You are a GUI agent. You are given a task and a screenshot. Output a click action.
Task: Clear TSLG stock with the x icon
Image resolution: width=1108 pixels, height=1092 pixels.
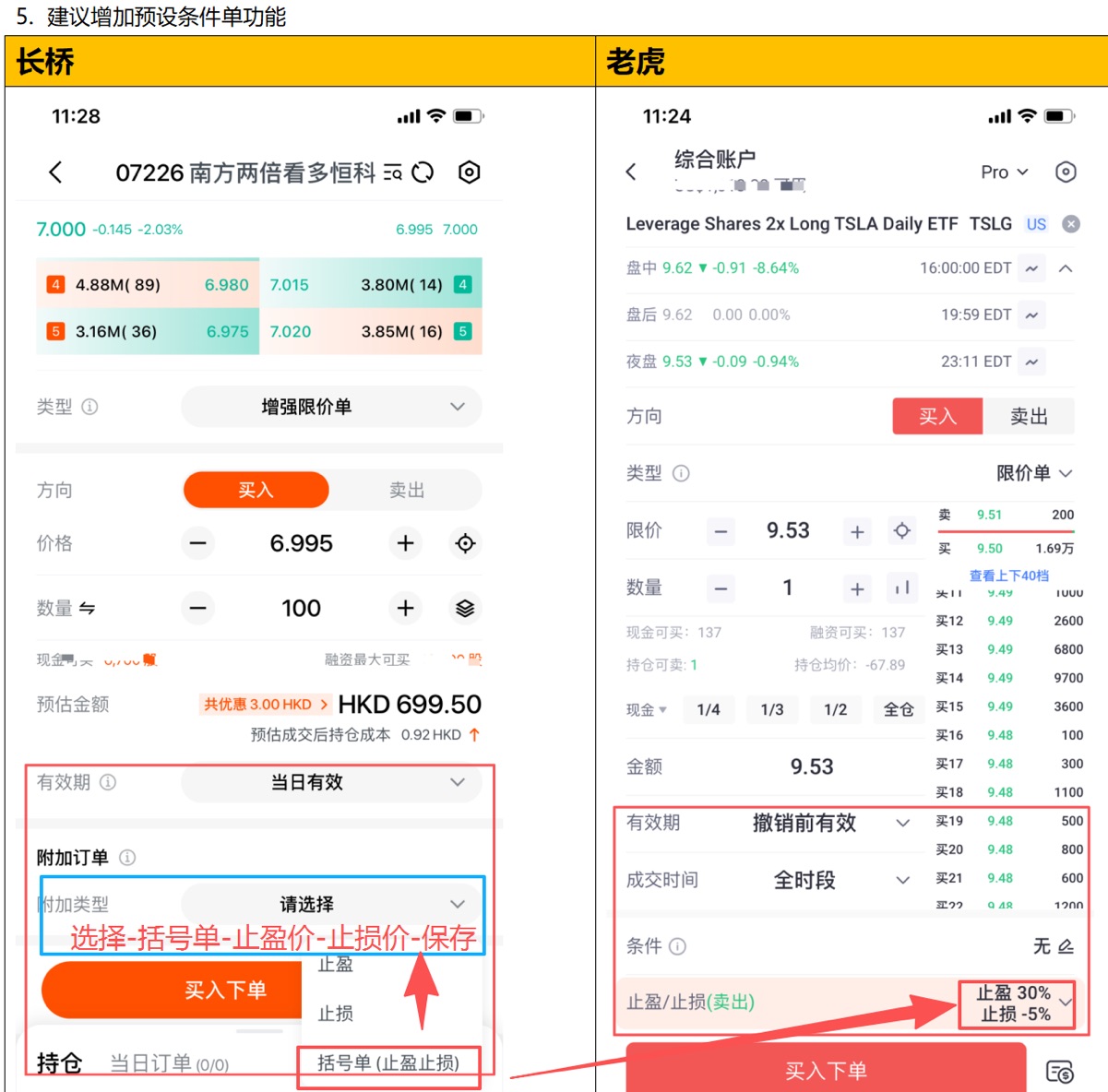click(x=1071, y=224)
